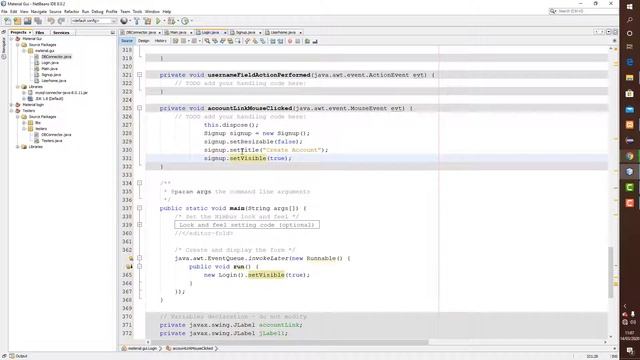Click the Microsoft Store taskbar icon
This screenshot has height=360, width=640.
click(629, 93)
